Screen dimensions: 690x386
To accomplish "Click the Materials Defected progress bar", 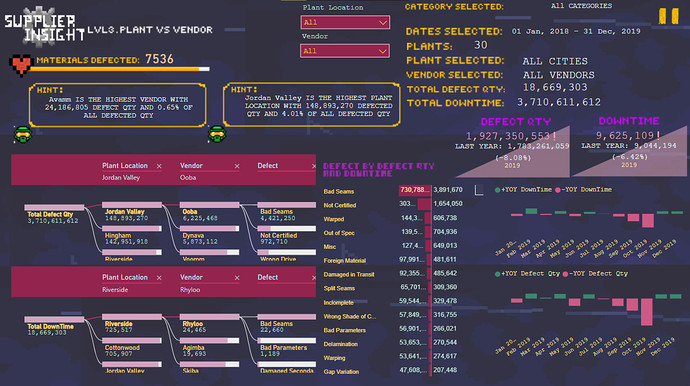I will click(x=119, y=69).
